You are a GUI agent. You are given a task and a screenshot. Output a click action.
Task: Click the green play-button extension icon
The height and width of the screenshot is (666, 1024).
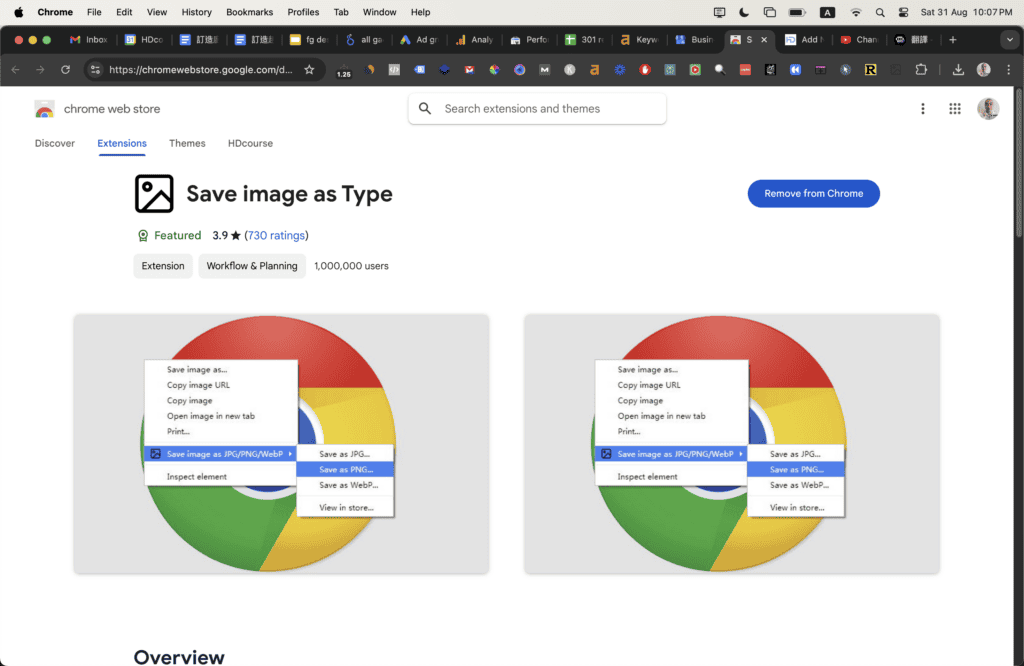click(695, 70)
